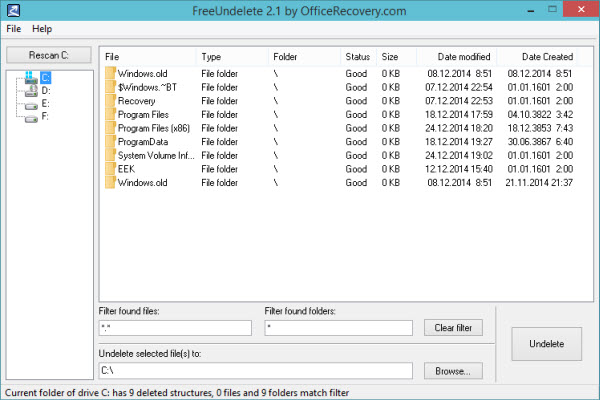This screenshot has height=400, width=600.
Task: Select the System Volume Inf... folder name
Action: [x=156, y=155]
